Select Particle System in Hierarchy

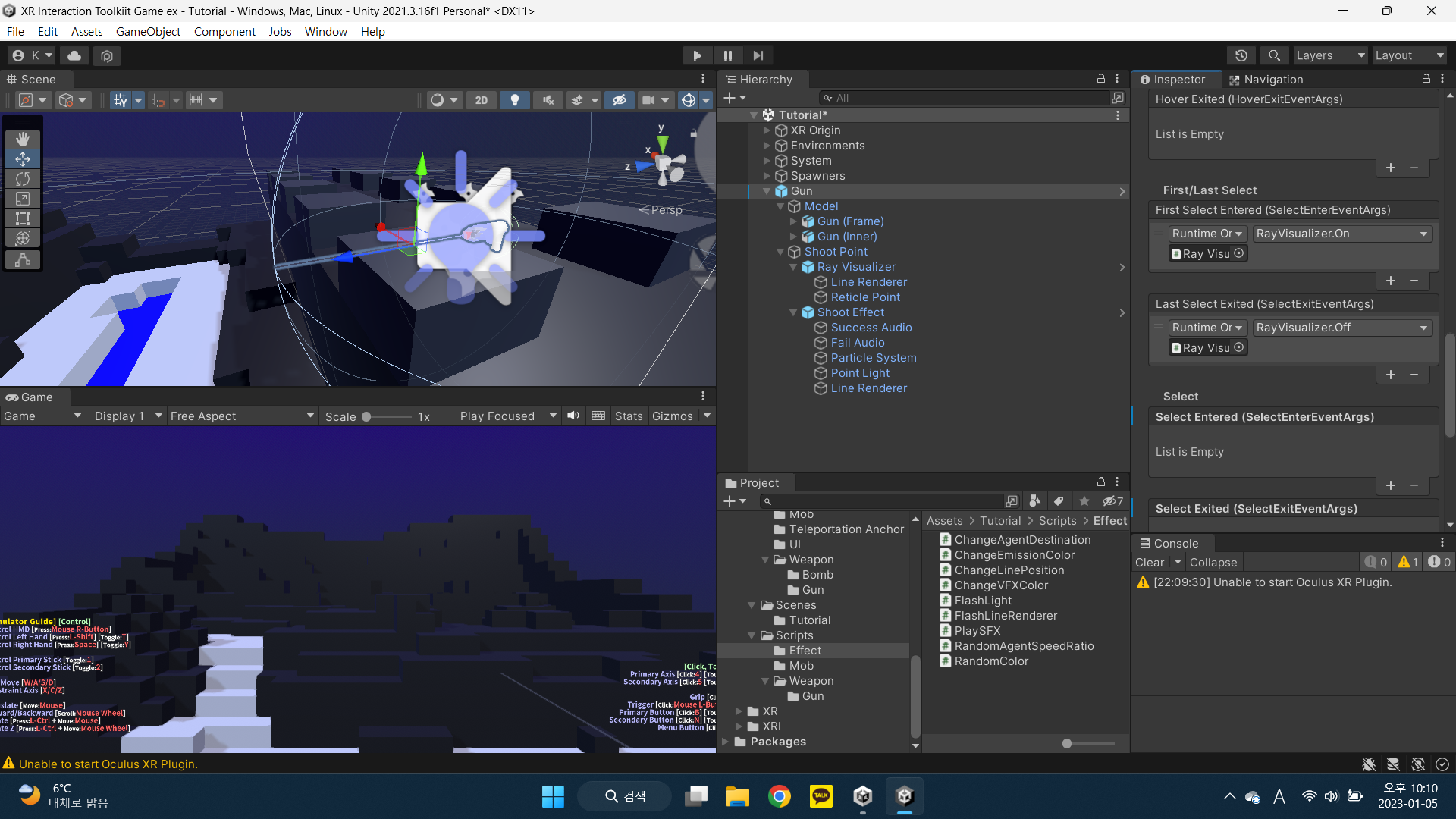[x=874, y=358]
